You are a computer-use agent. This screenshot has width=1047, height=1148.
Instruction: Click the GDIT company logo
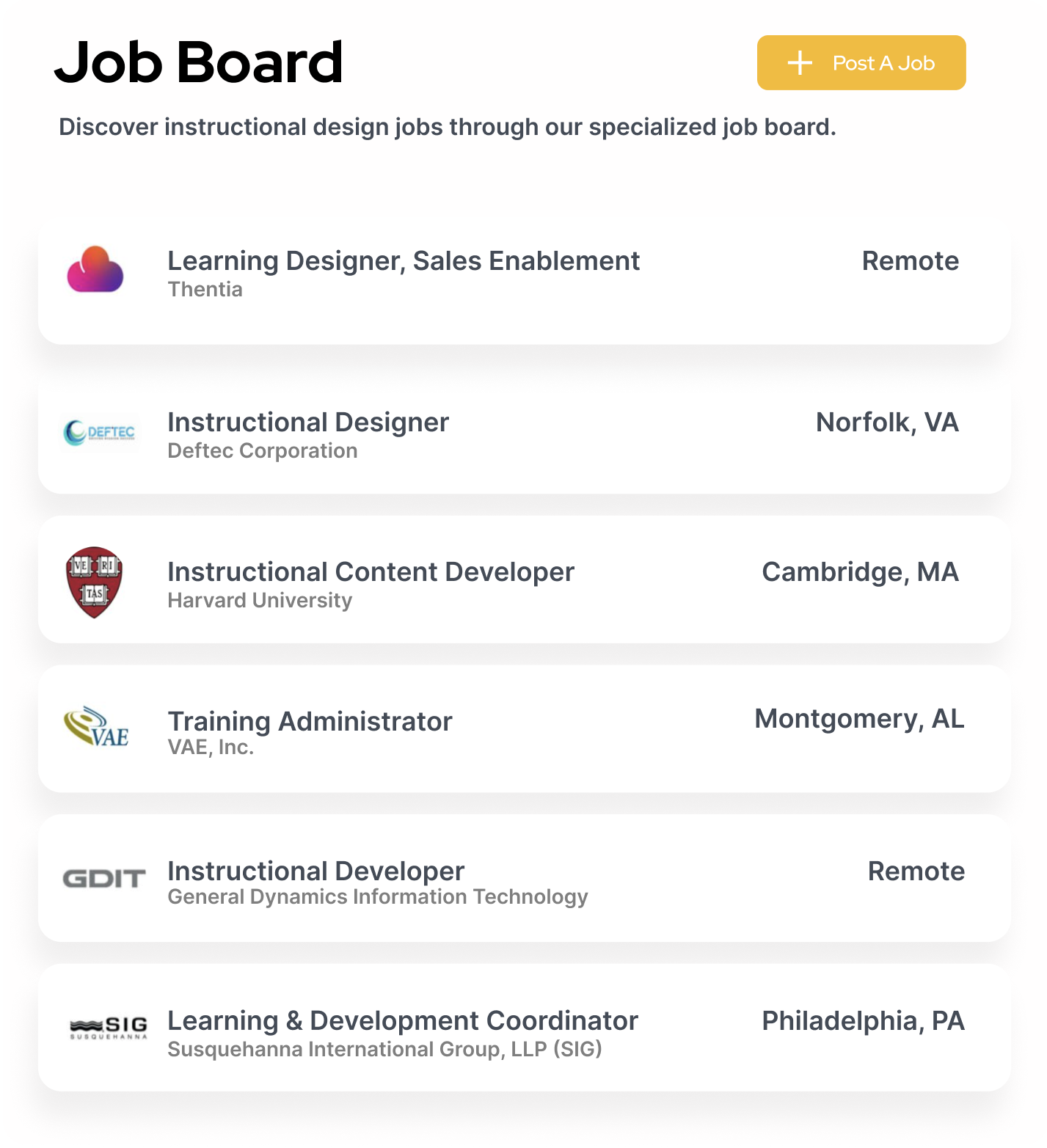pyautogui.click(x=106, y=880)
